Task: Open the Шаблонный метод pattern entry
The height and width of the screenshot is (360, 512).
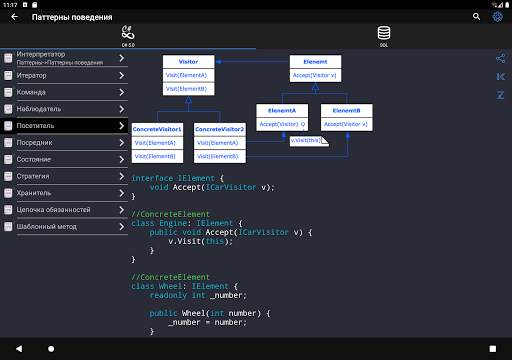Action: 64,226
